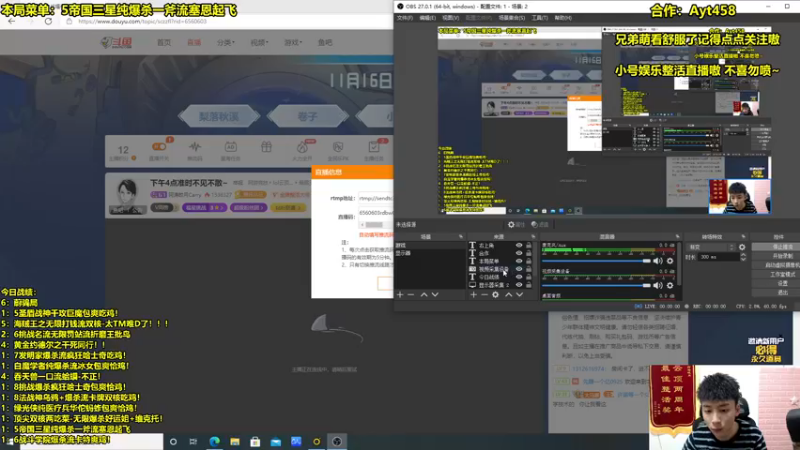800x450 pixels.
Task: Toggle visibility of 显示器采集 2 source
Action: click(x=519, y=285)
